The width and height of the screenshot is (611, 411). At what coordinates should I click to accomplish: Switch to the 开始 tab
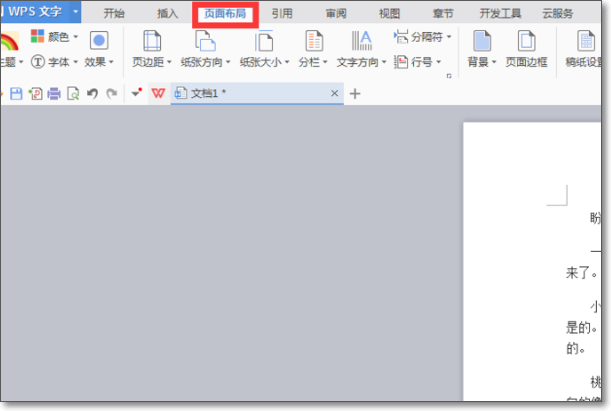tap(114, 14)
